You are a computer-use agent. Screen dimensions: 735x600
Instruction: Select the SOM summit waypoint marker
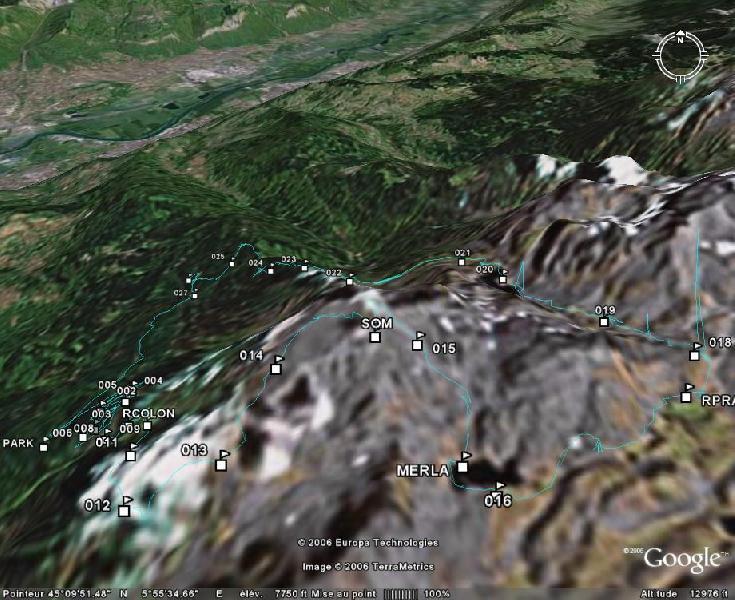(x=375, y=337)
